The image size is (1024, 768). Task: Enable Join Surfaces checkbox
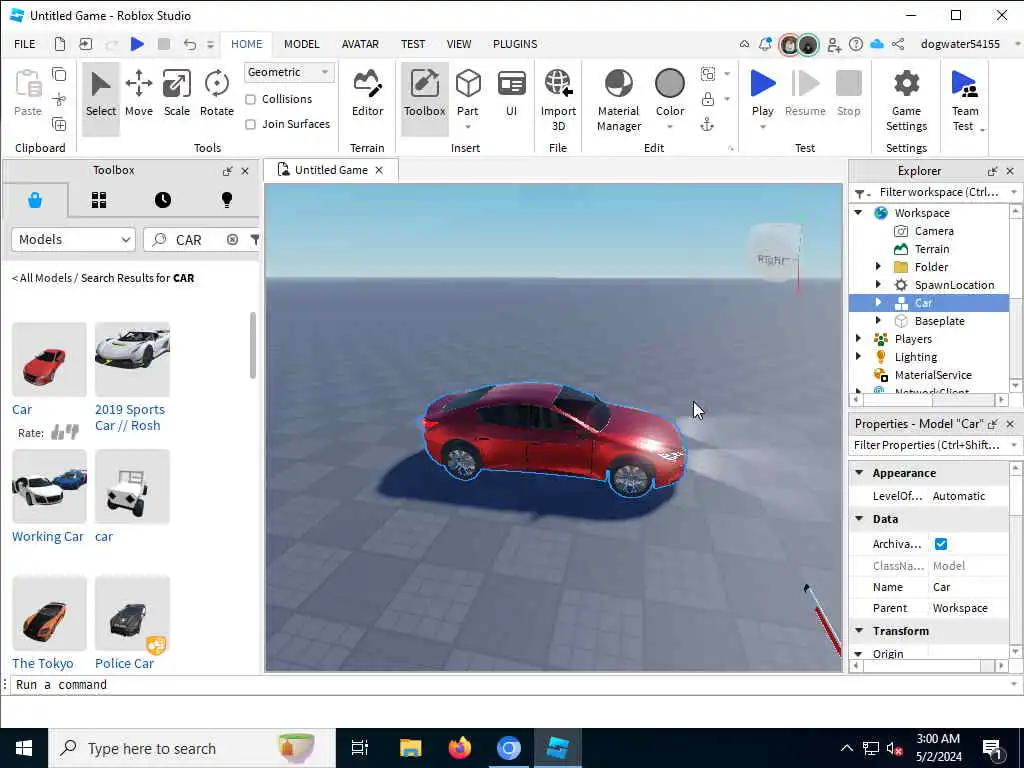[250, 124]
